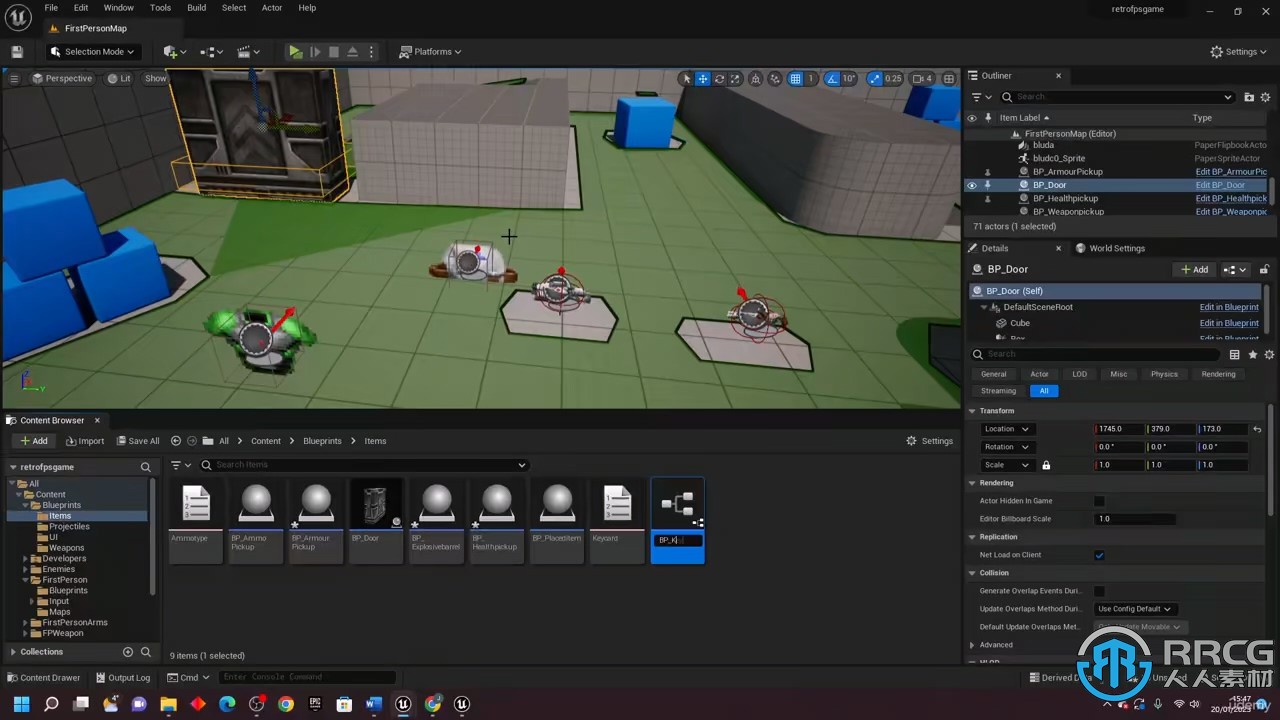Open Selection Mode dropdown
The image size is (1280, 720).
(x=93, y=52)
